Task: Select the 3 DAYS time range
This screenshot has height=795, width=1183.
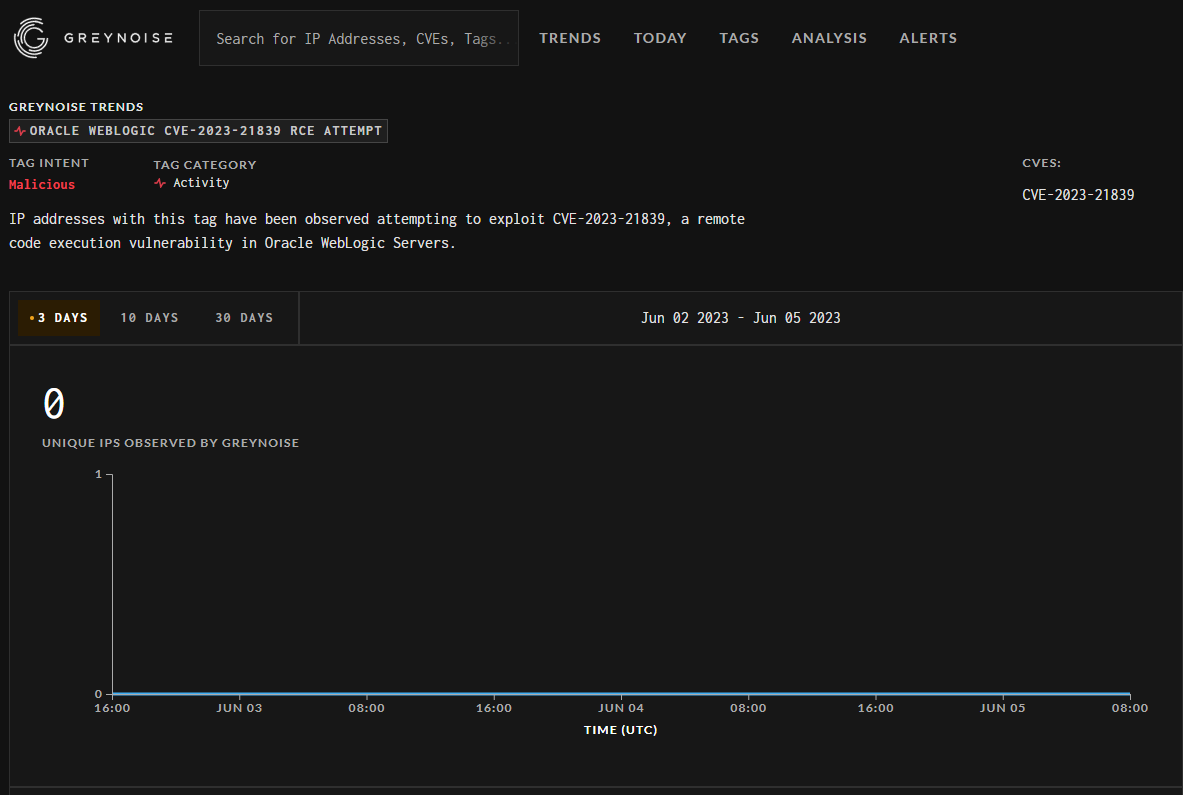Action: click(x=59, y=318)
